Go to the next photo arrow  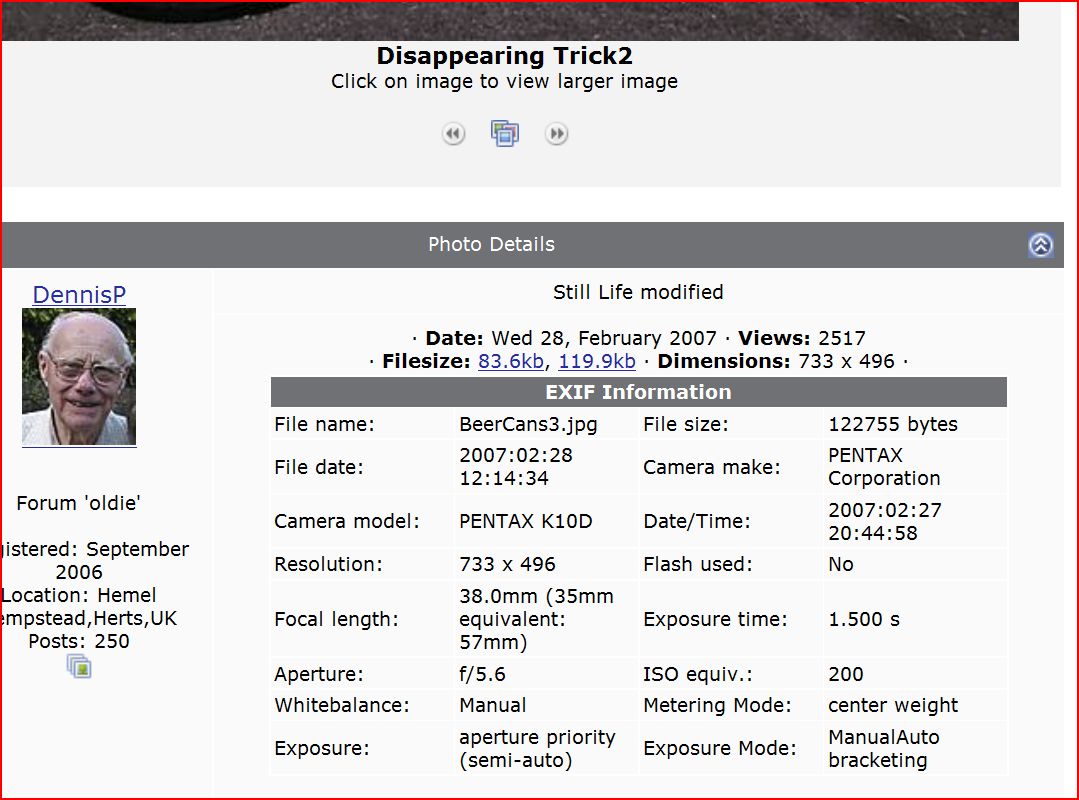click(x=557, y=134)
